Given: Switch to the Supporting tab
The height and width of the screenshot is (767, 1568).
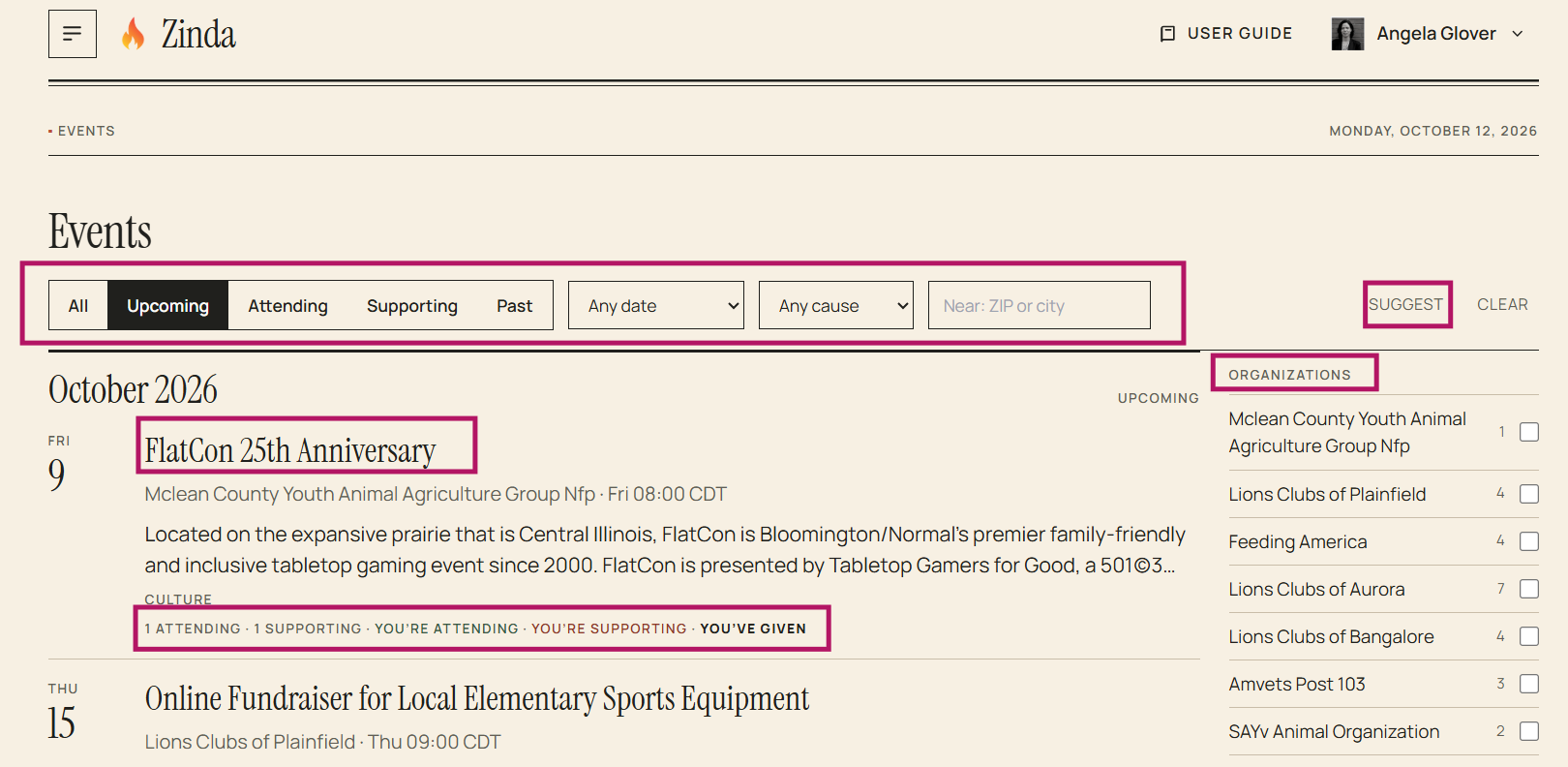Looking at the screenshot, I should (412, 305).
